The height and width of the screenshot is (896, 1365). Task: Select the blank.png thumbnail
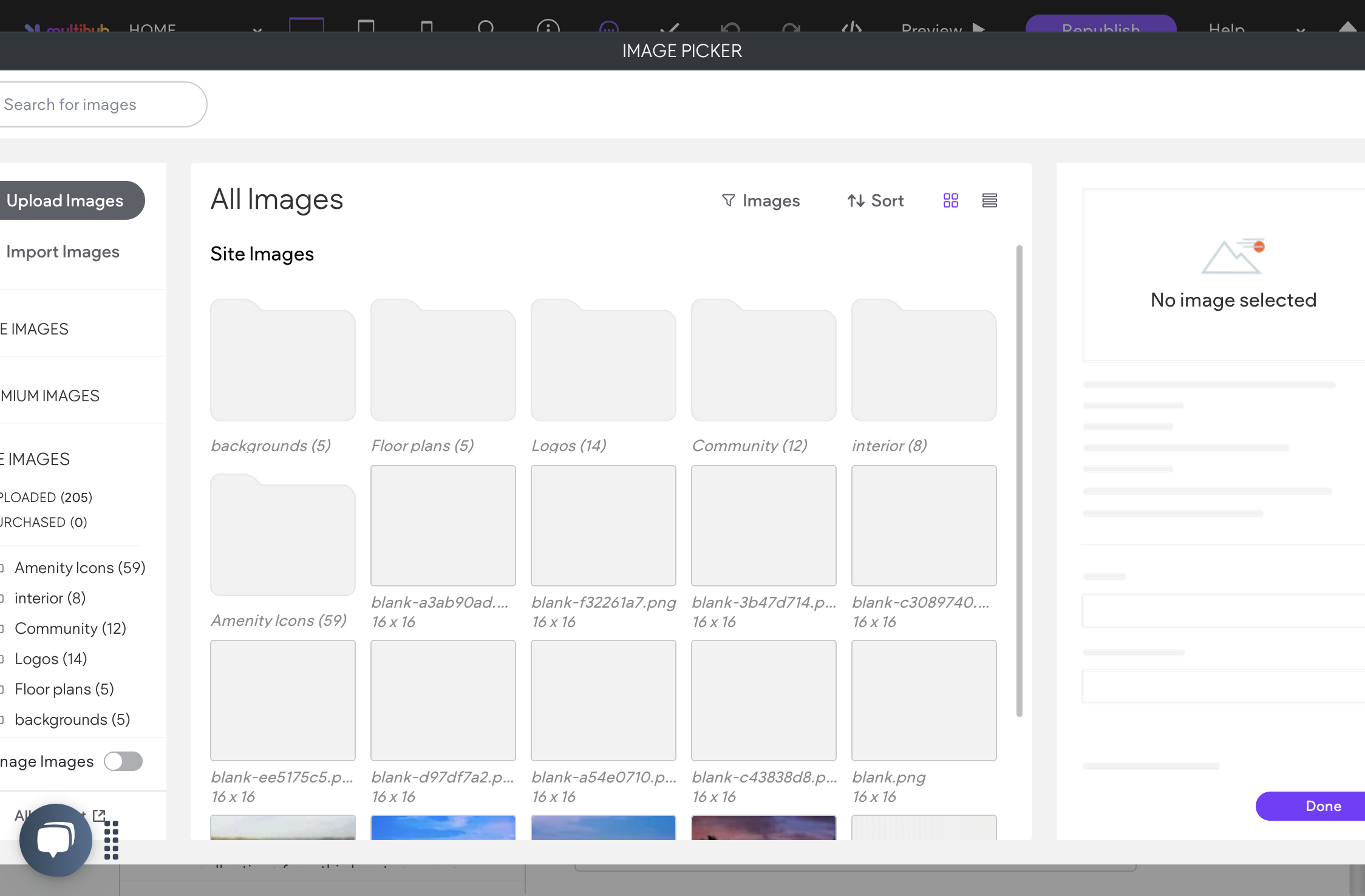[x=924, y=701]
